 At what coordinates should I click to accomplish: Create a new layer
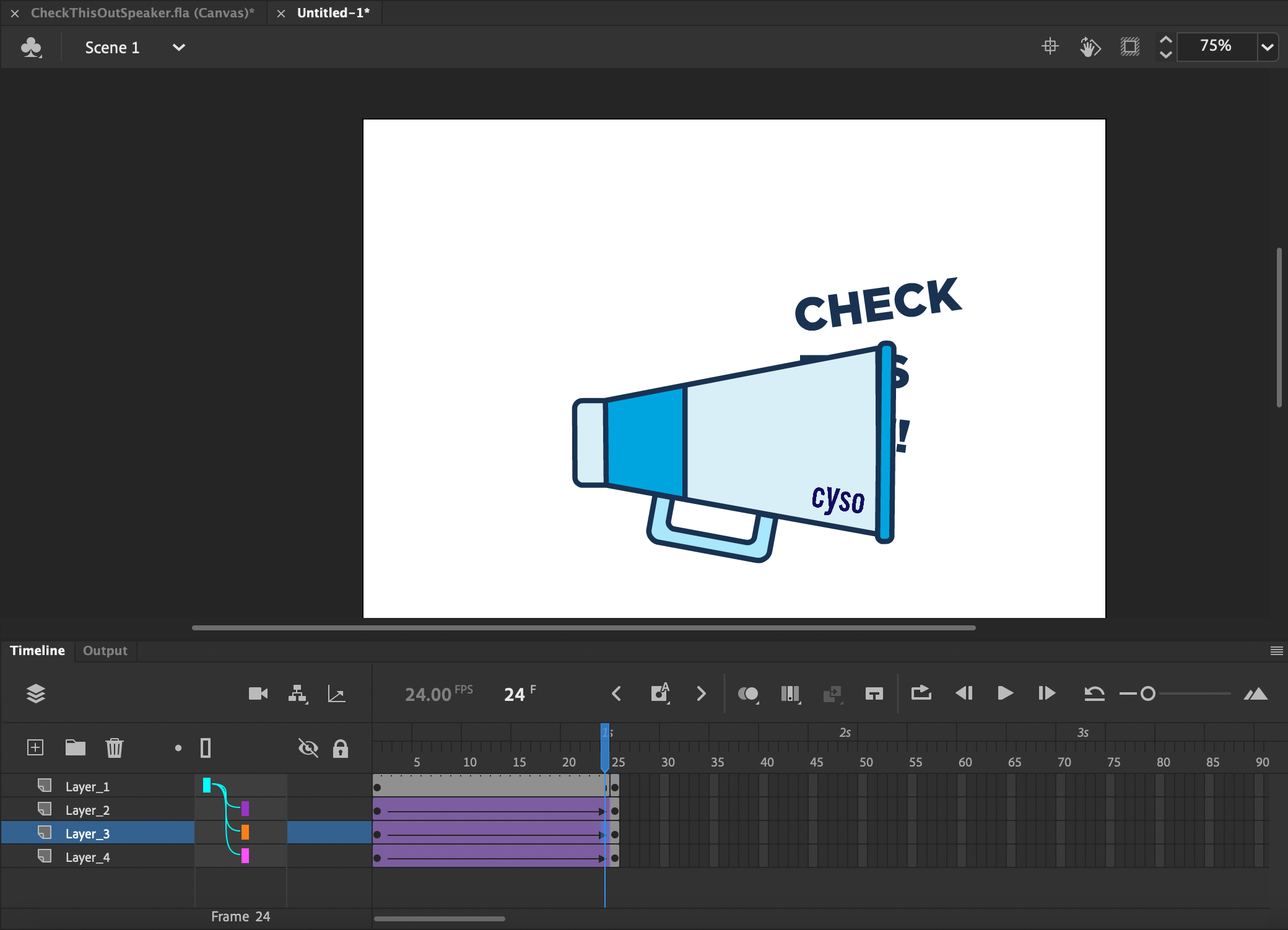click(x=35, y=747)
